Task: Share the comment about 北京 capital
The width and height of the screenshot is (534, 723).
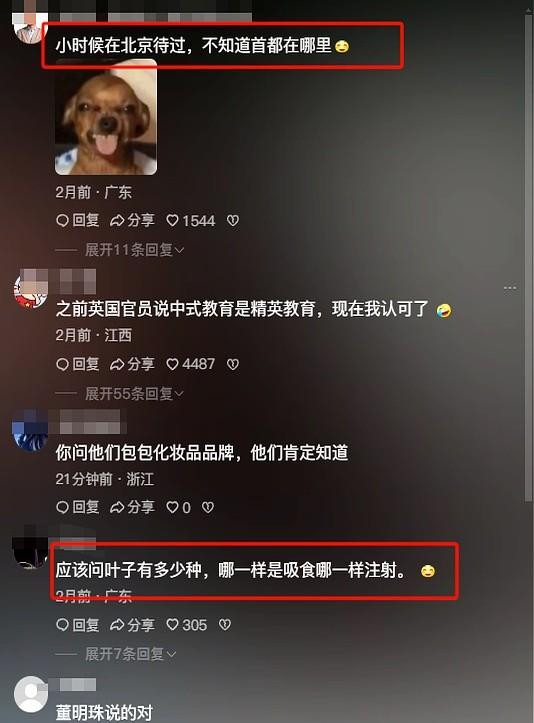Action: [132, 220]
